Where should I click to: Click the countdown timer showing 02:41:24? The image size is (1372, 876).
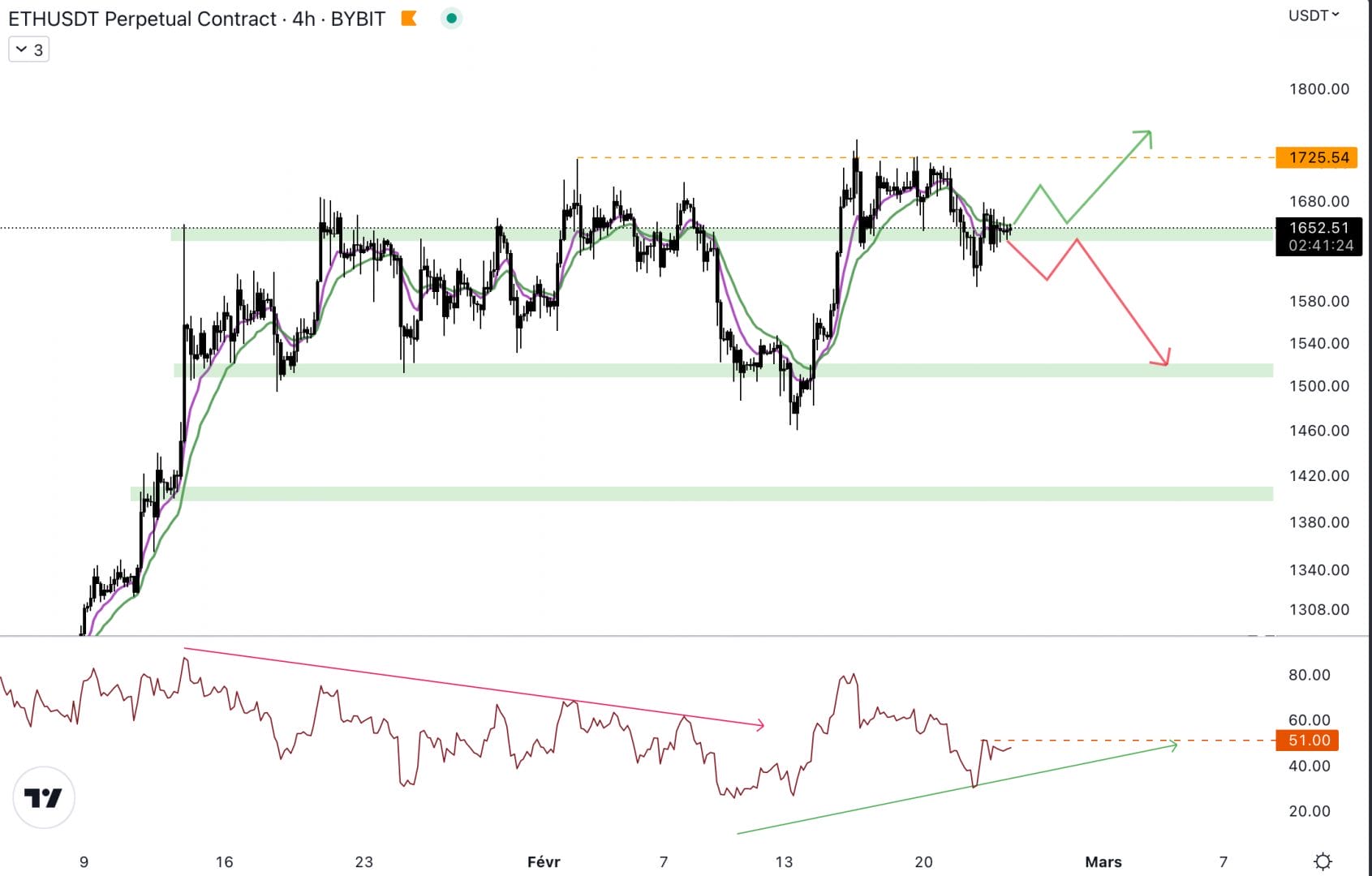(1320, 247)
